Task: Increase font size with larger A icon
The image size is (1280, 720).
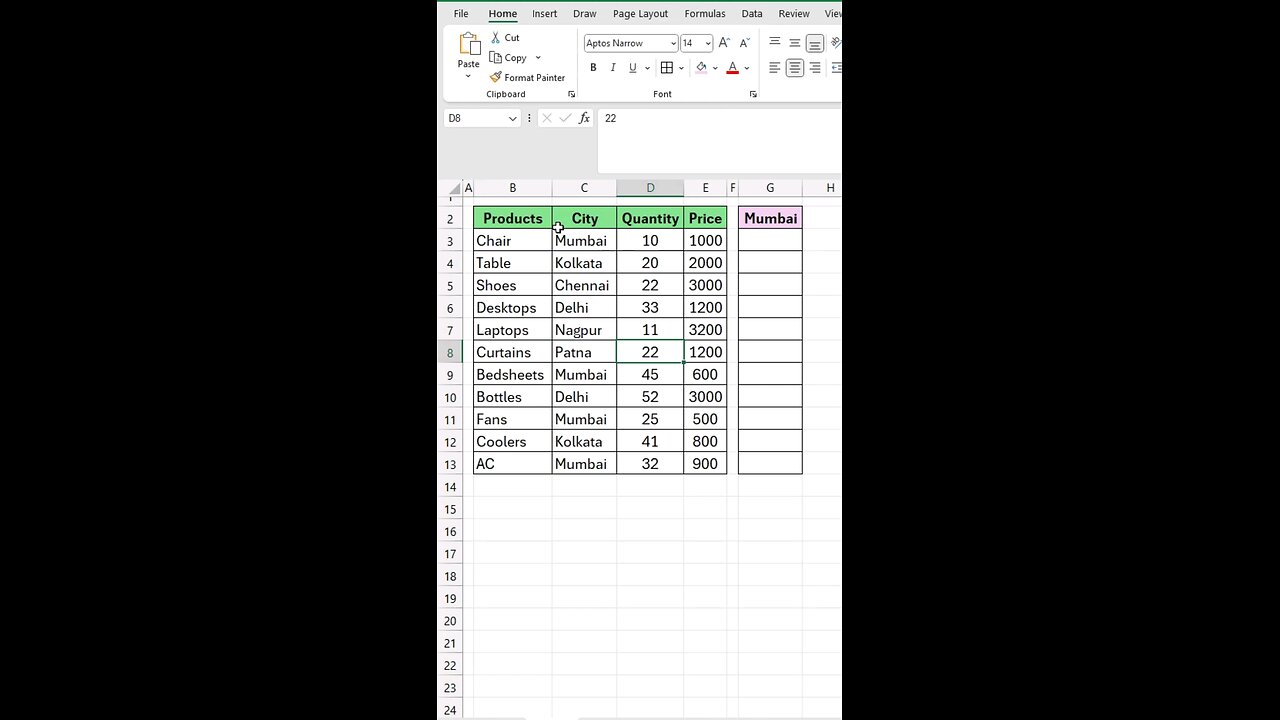Action: [725, 43]
